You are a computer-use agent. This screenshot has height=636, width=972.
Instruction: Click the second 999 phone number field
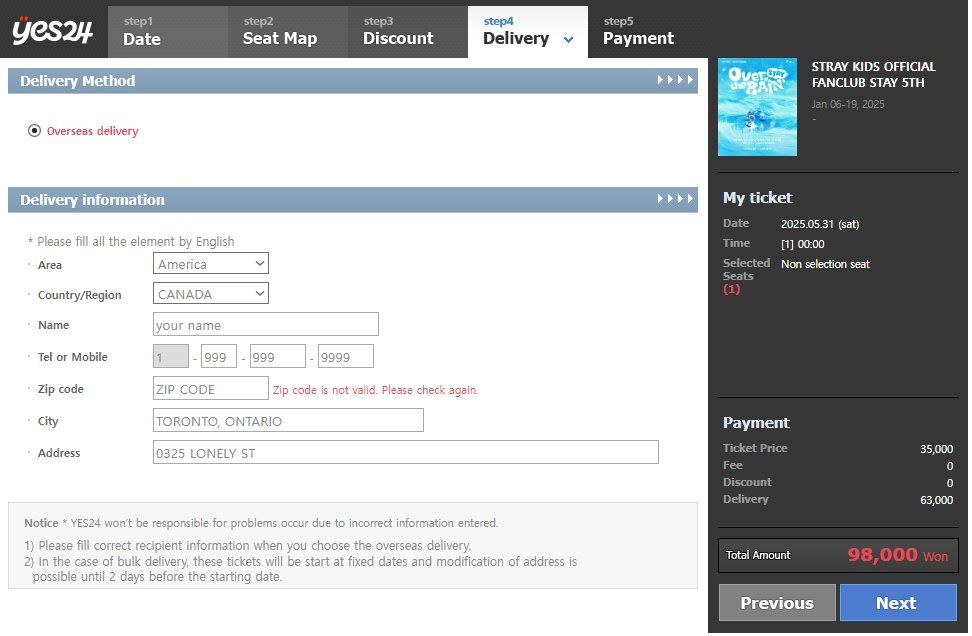point(278,356)
